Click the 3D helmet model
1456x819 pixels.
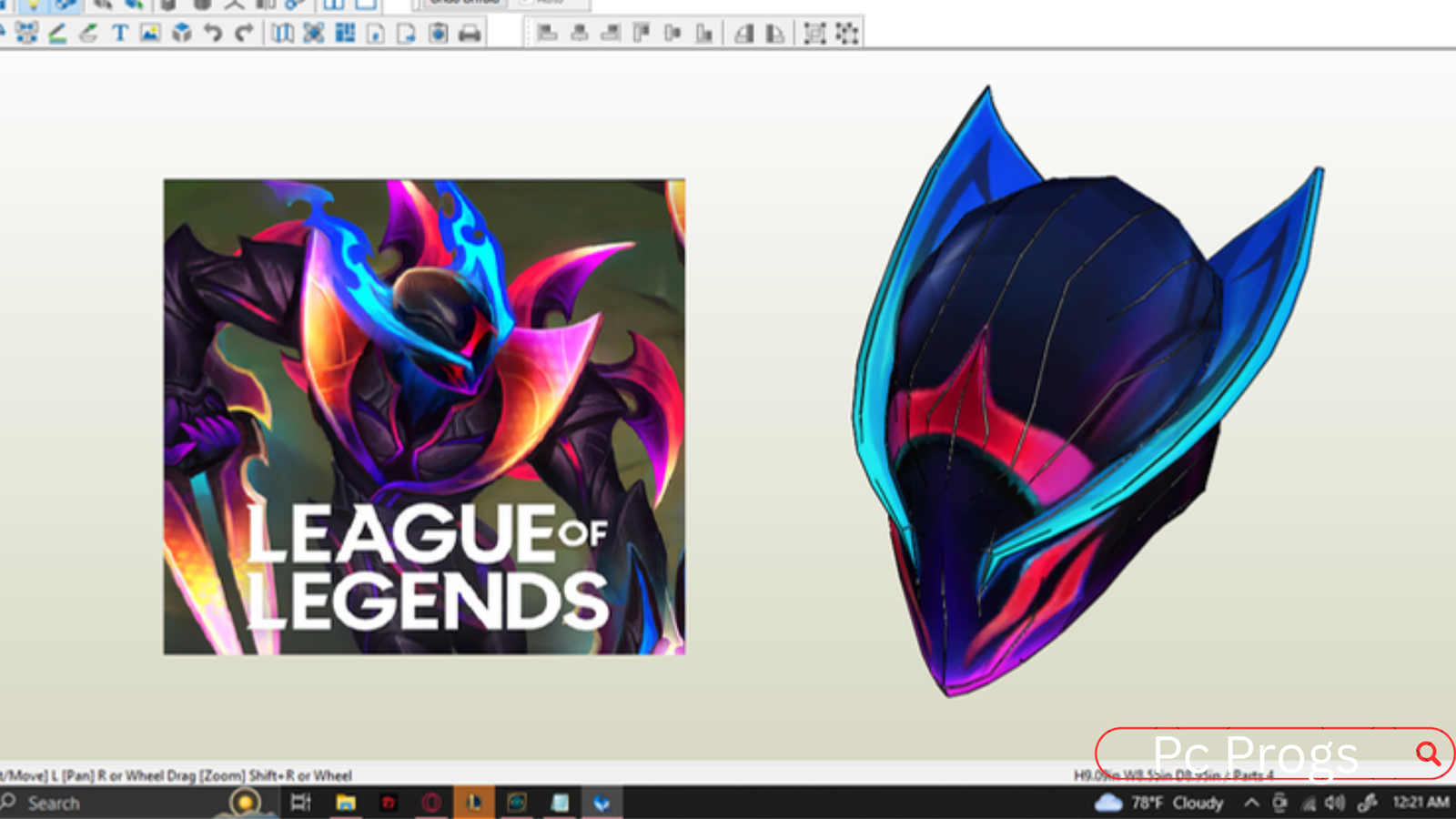pos(1087,391)
